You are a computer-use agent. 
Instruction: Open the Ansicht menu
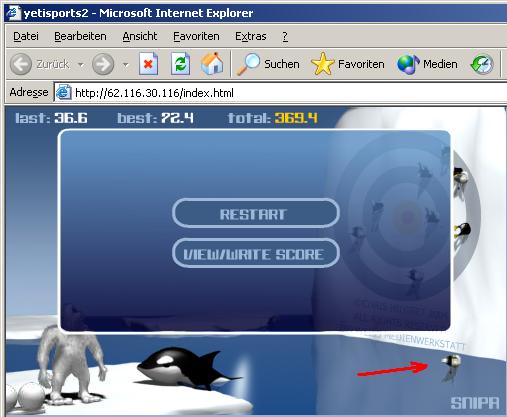140,36
